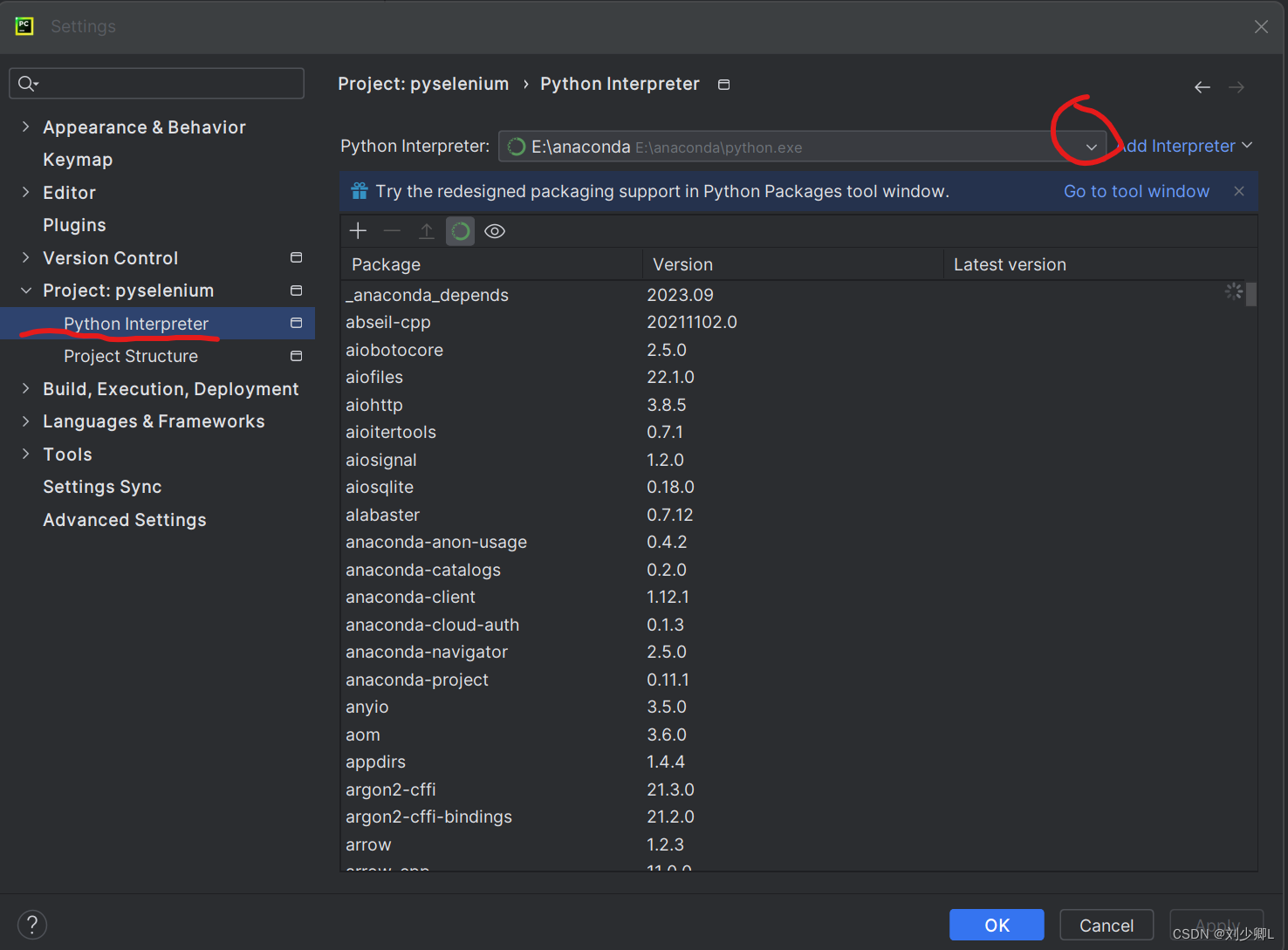Click the search magnifier icon

click(28, 84)
